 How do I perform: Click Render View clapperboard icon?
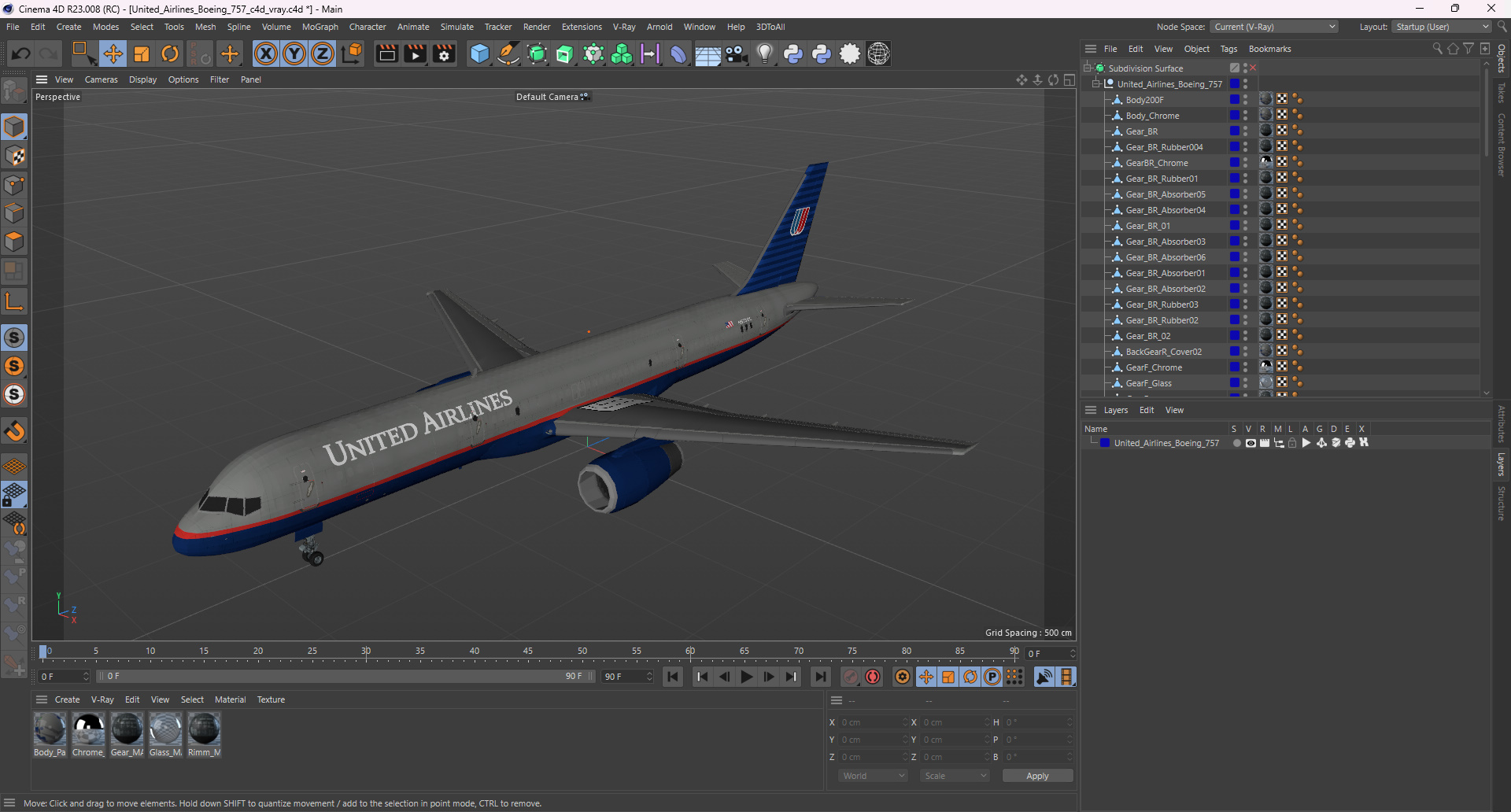point(386,54)
